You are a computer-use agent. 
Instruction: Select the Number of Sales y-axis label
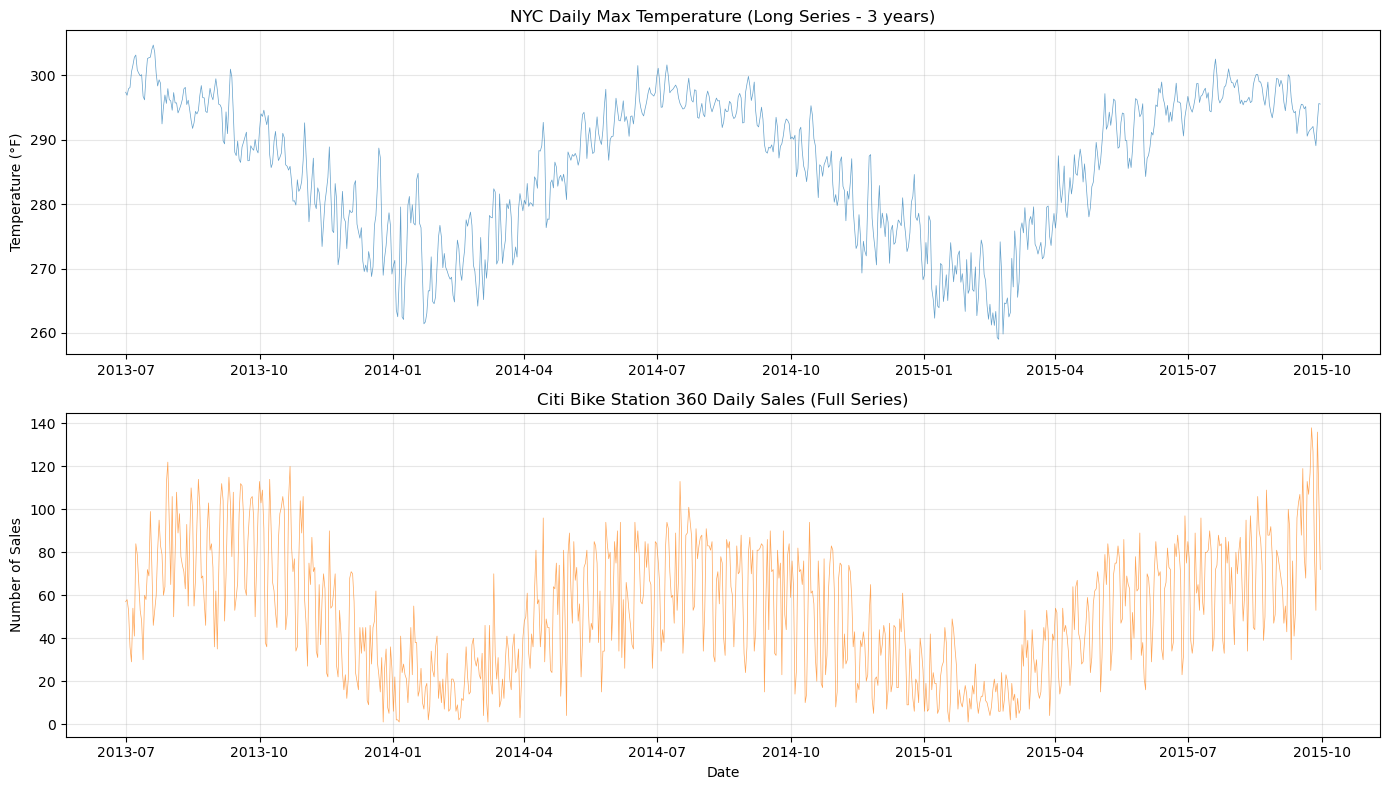click(16, 575)
